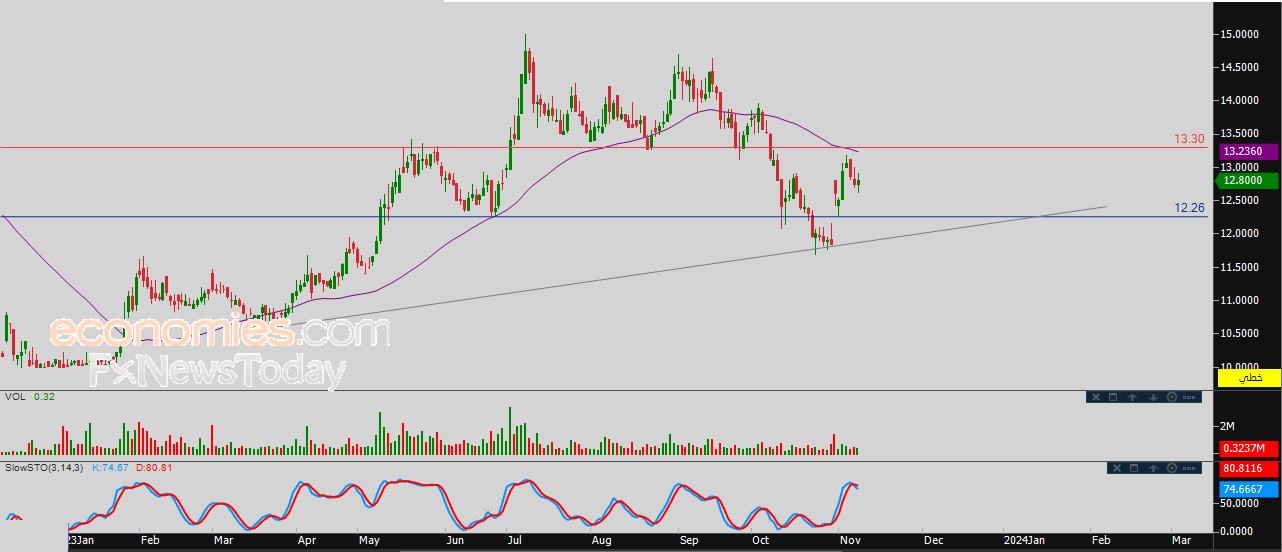Move the VOL panel down
The image size is (1282, 552).
point(1153,397)
